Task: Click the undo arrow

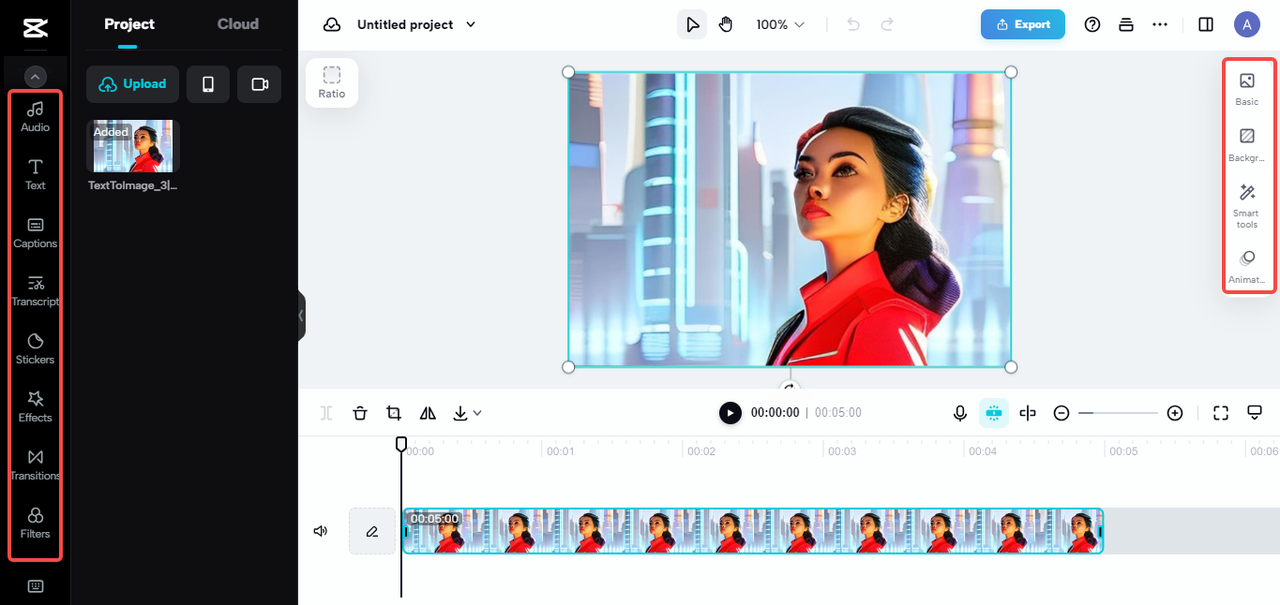Action: click(x=853, y=25)
